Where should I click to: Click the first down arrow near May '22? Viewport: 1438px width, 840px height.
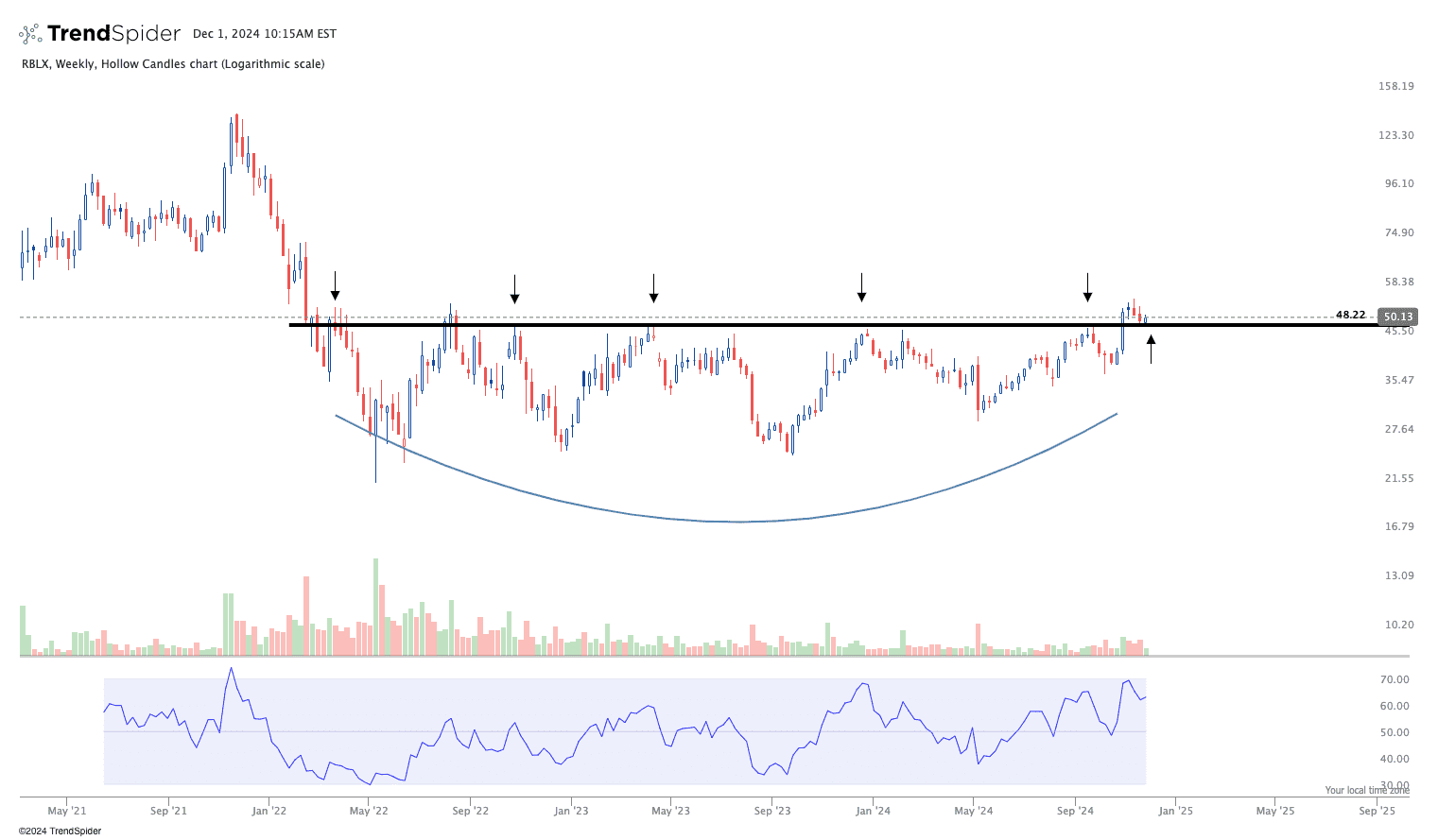coord(335,286)
